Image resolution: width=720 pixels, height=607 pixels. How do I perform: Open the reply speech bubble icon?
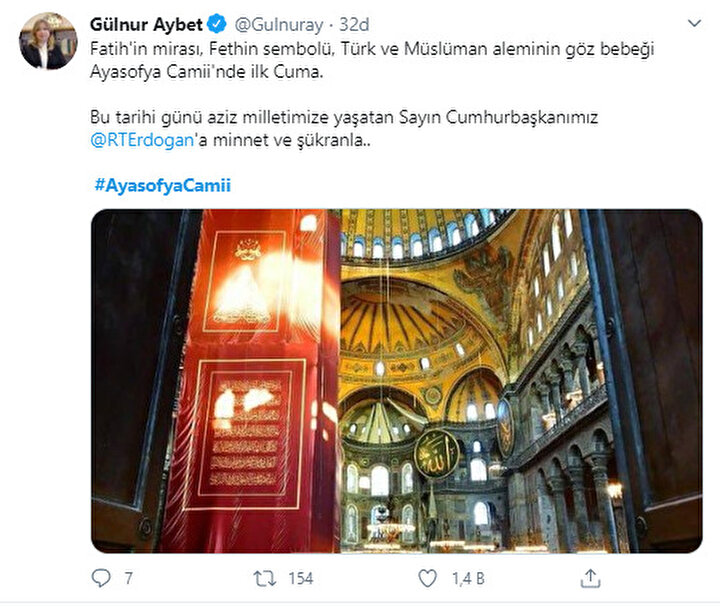pos(101,578)
